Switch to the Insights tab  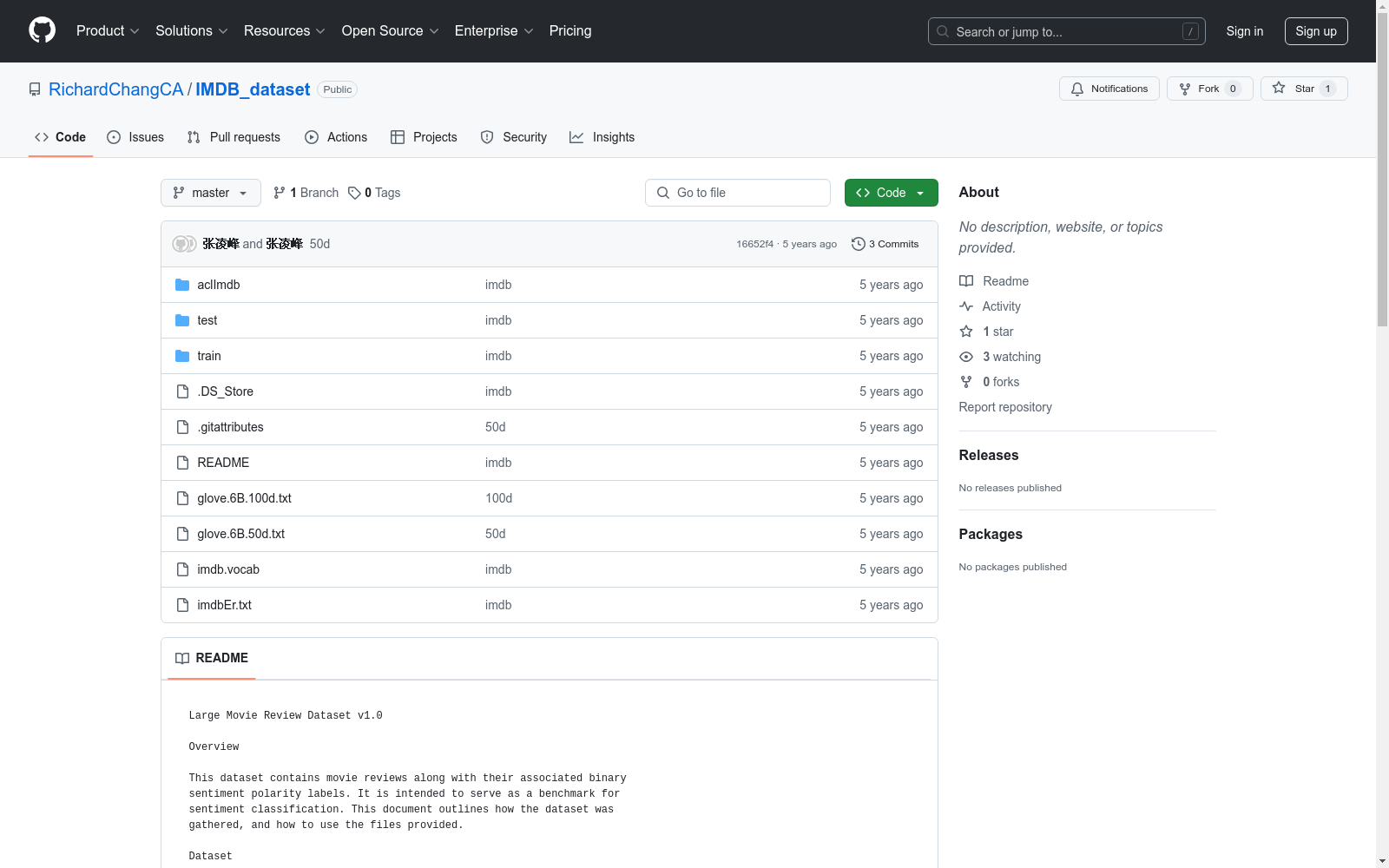click(x=602, y=137)
